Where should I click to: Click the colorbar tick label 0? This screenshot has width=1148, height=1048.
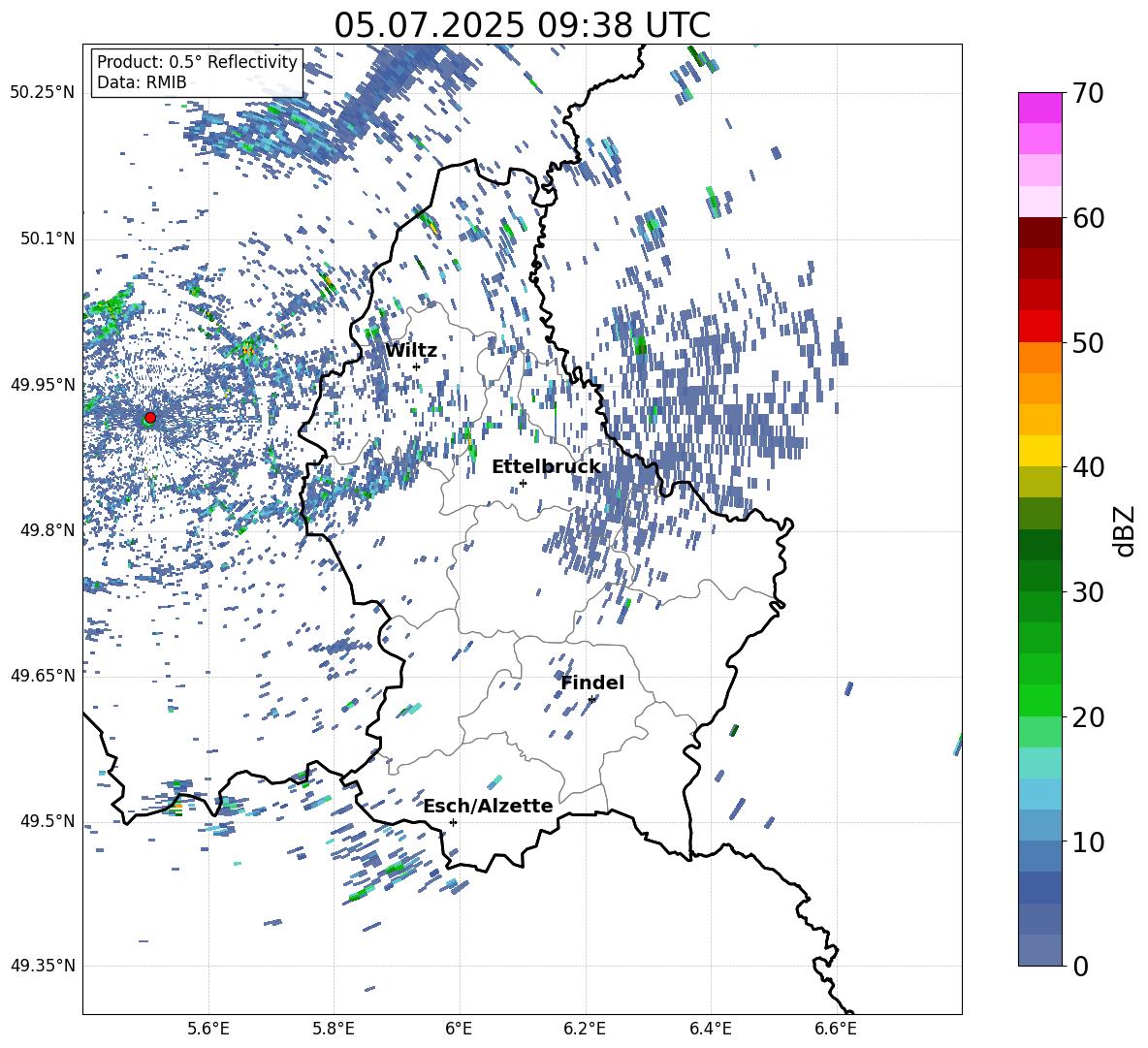click(1080, 966)
